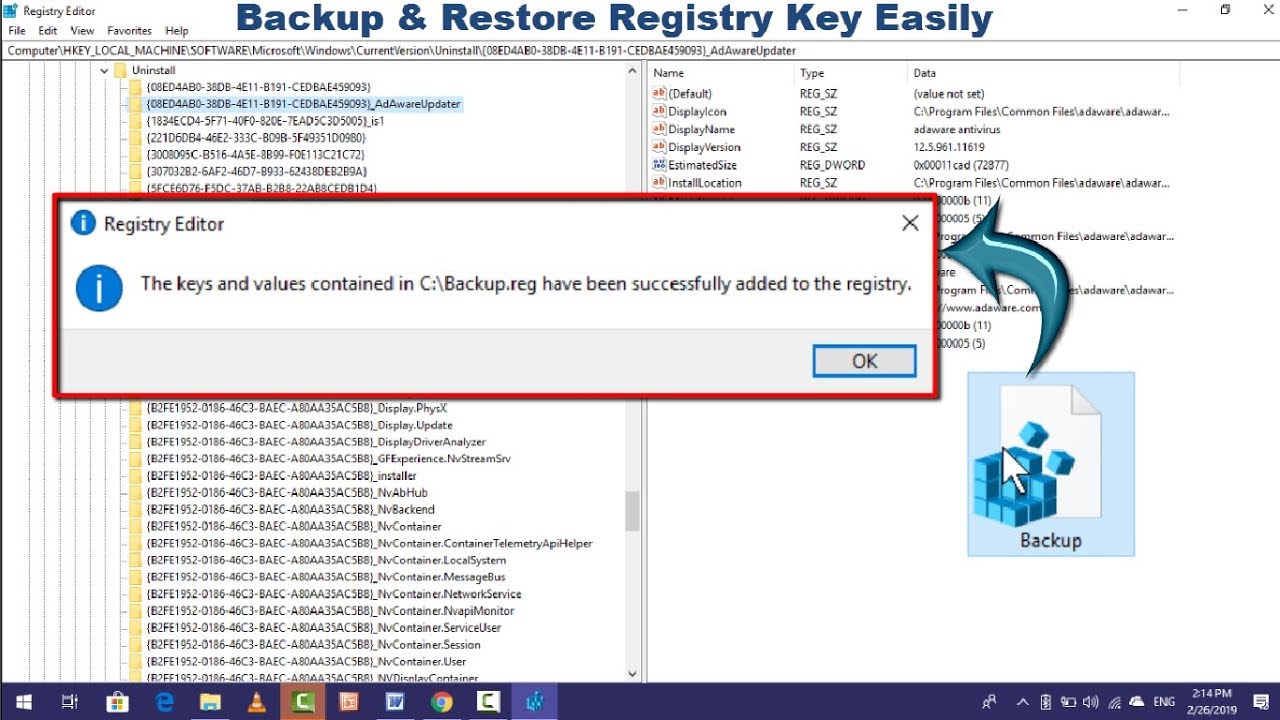
Task: Open Google Chrome from the taskbar
Action: click(442, 702)
